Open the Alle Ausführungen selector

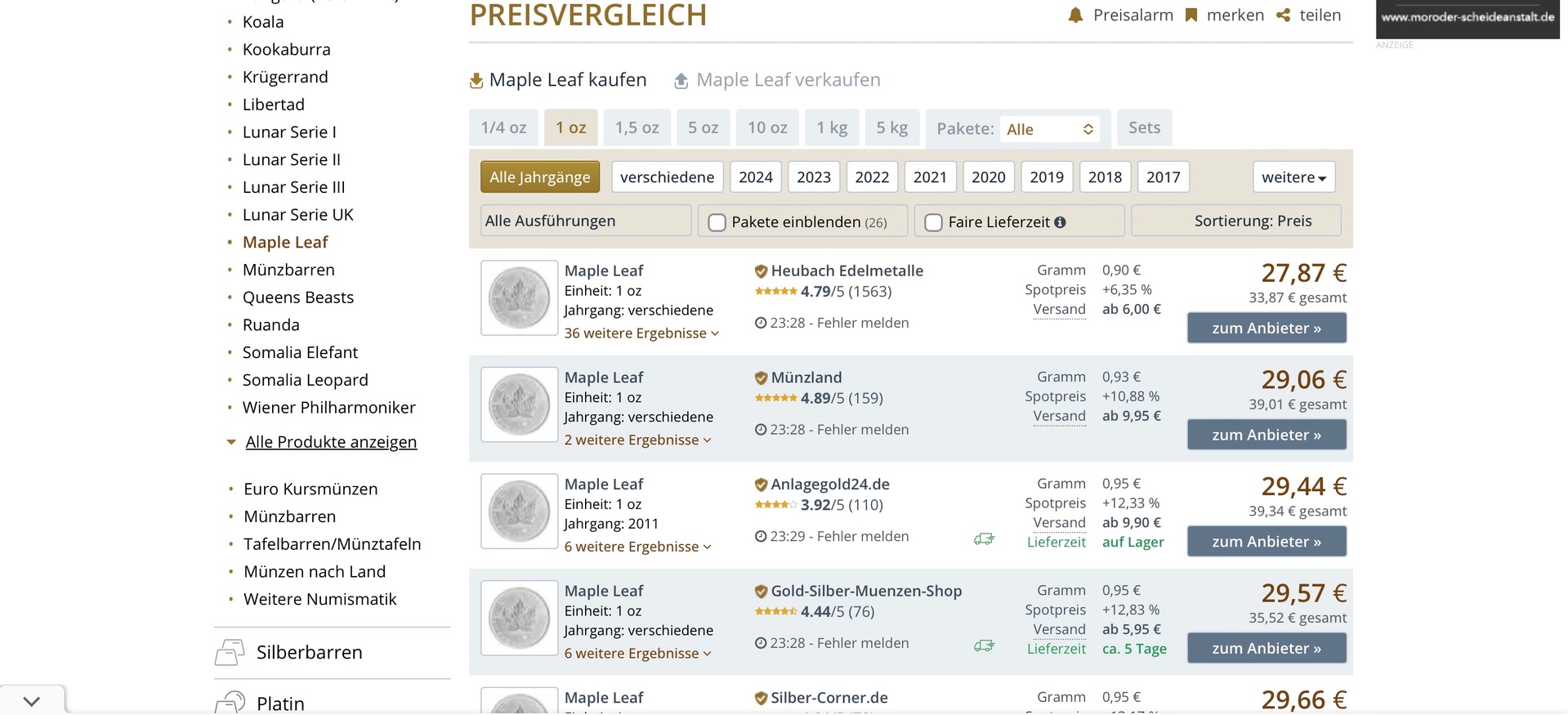586,221
